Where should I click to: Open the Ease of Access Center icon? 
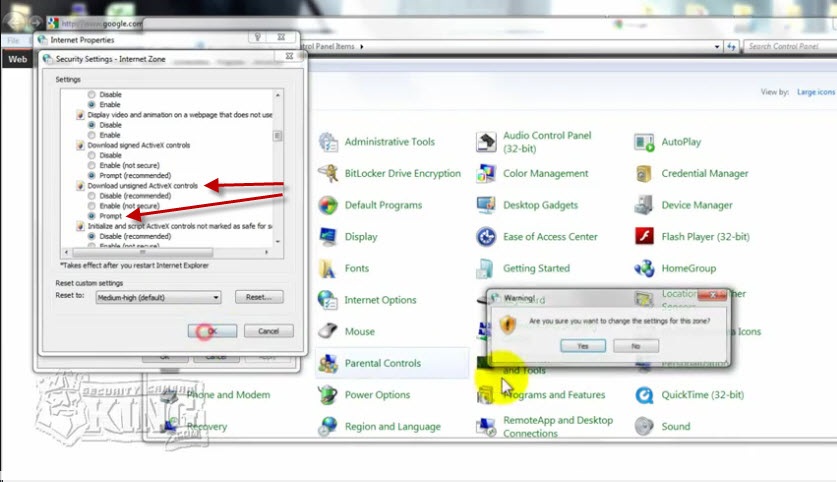[x=486, y=236]
